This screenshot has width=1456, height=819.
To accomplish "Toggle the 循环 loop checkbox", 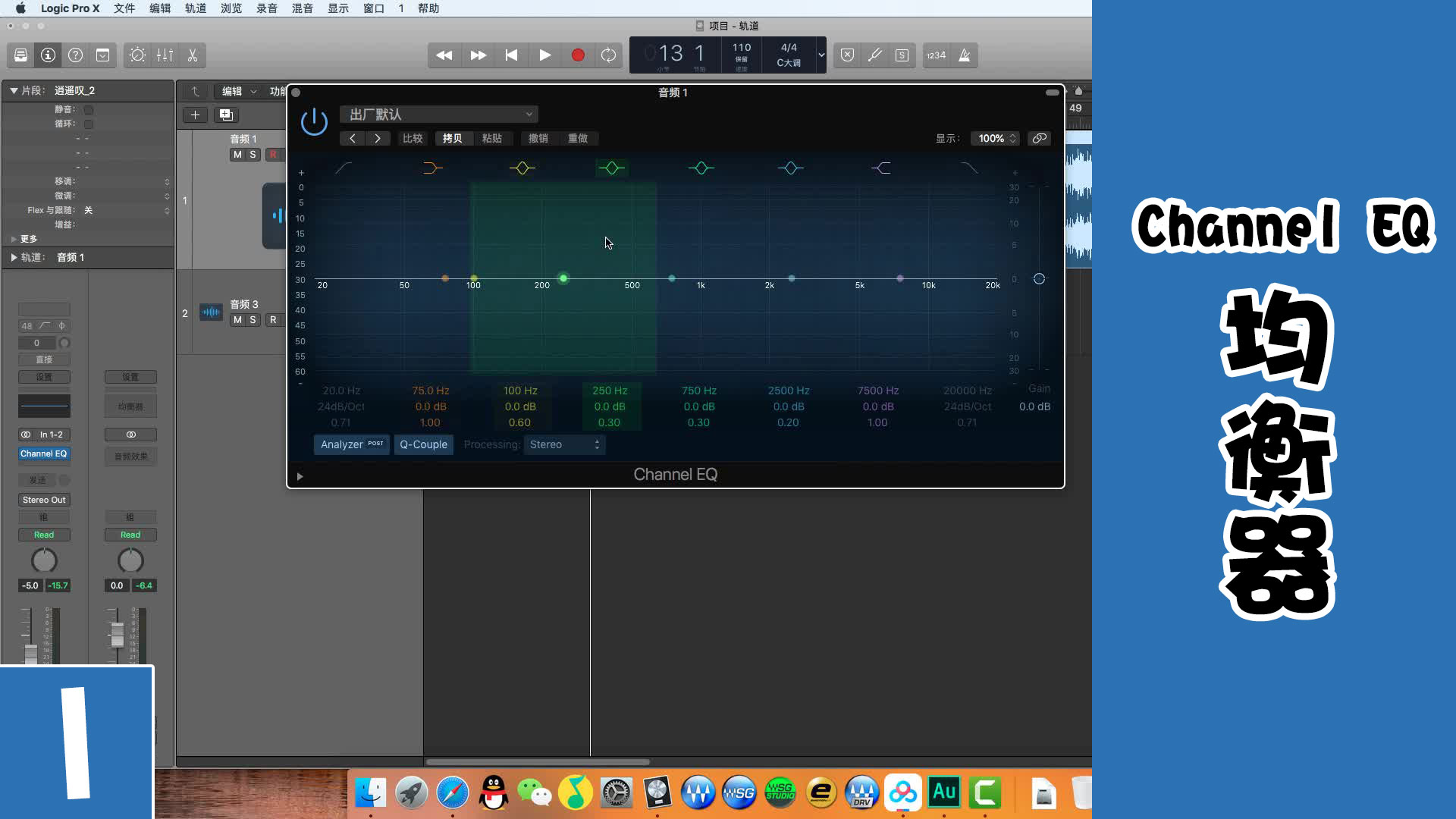I will (x=89, y=124).
